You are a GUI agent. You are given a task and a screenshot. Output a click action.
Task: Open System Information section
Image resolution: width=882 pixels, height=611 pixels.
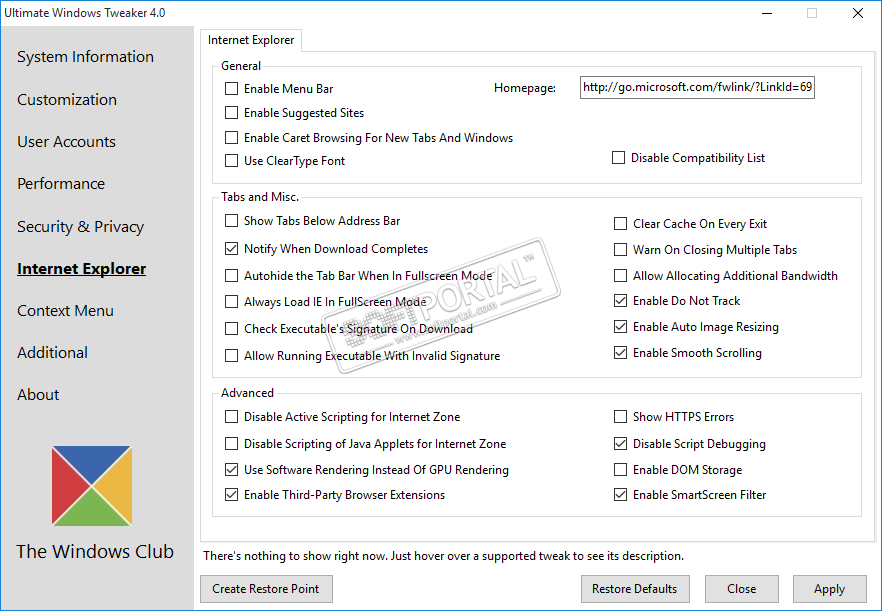click(x=86, y=57)
